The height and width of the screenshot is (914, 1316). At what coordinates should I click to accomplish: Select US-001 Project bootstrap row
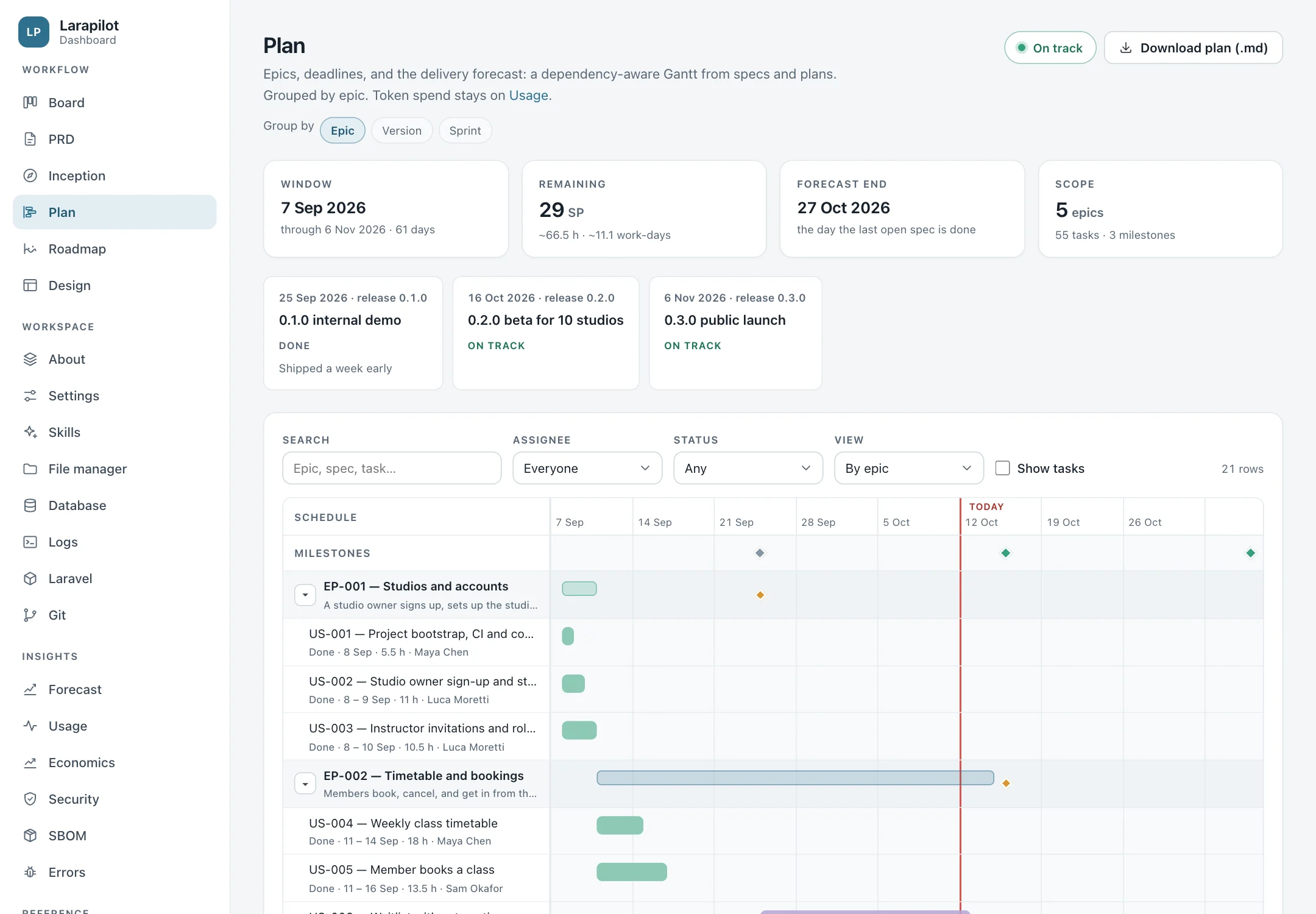pos(416,642)
